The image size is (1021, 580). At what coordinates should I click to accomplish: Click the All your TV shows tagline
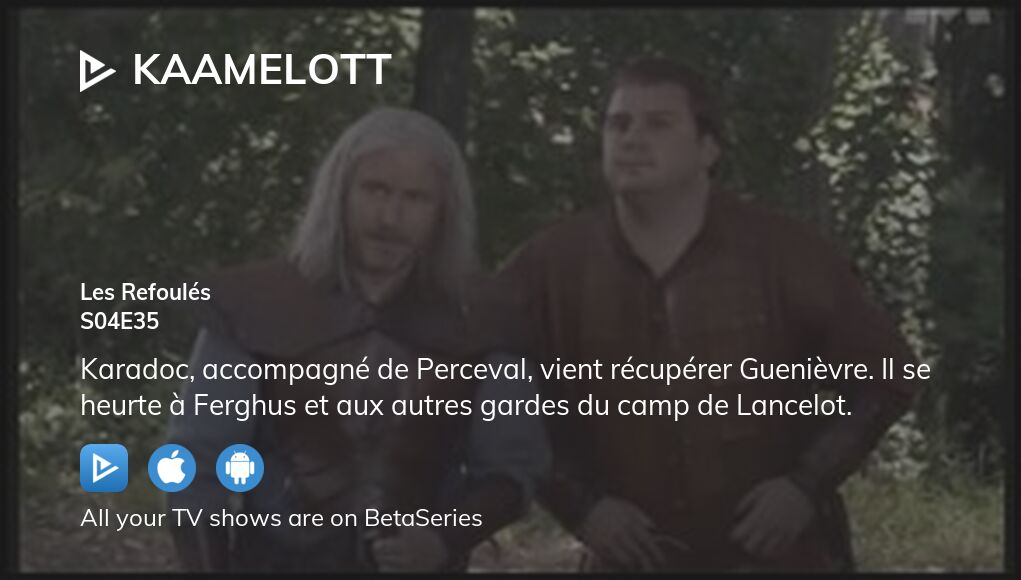[x=281, y=518]
